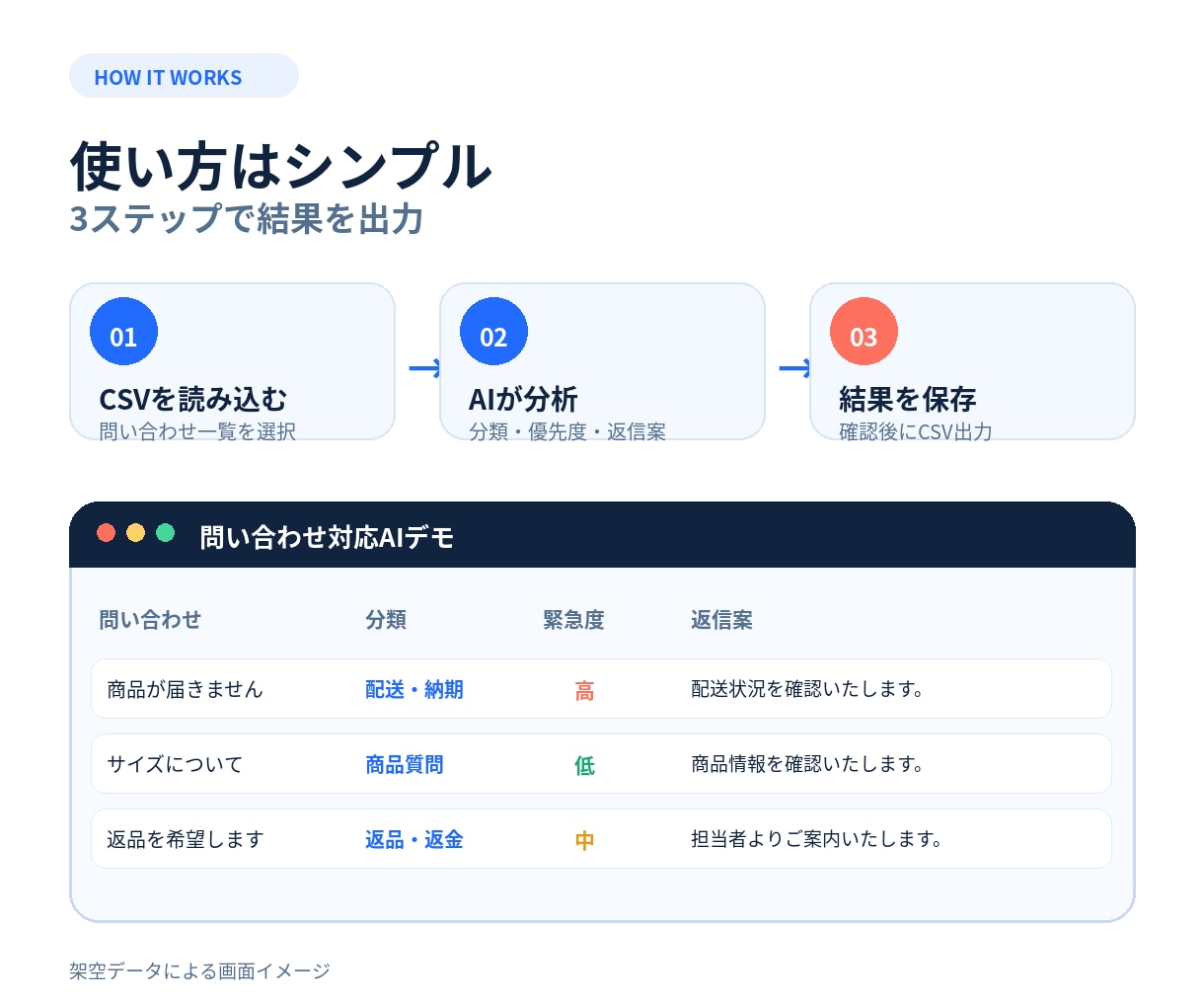Click the 低 urgency value

tap(584, 765)
